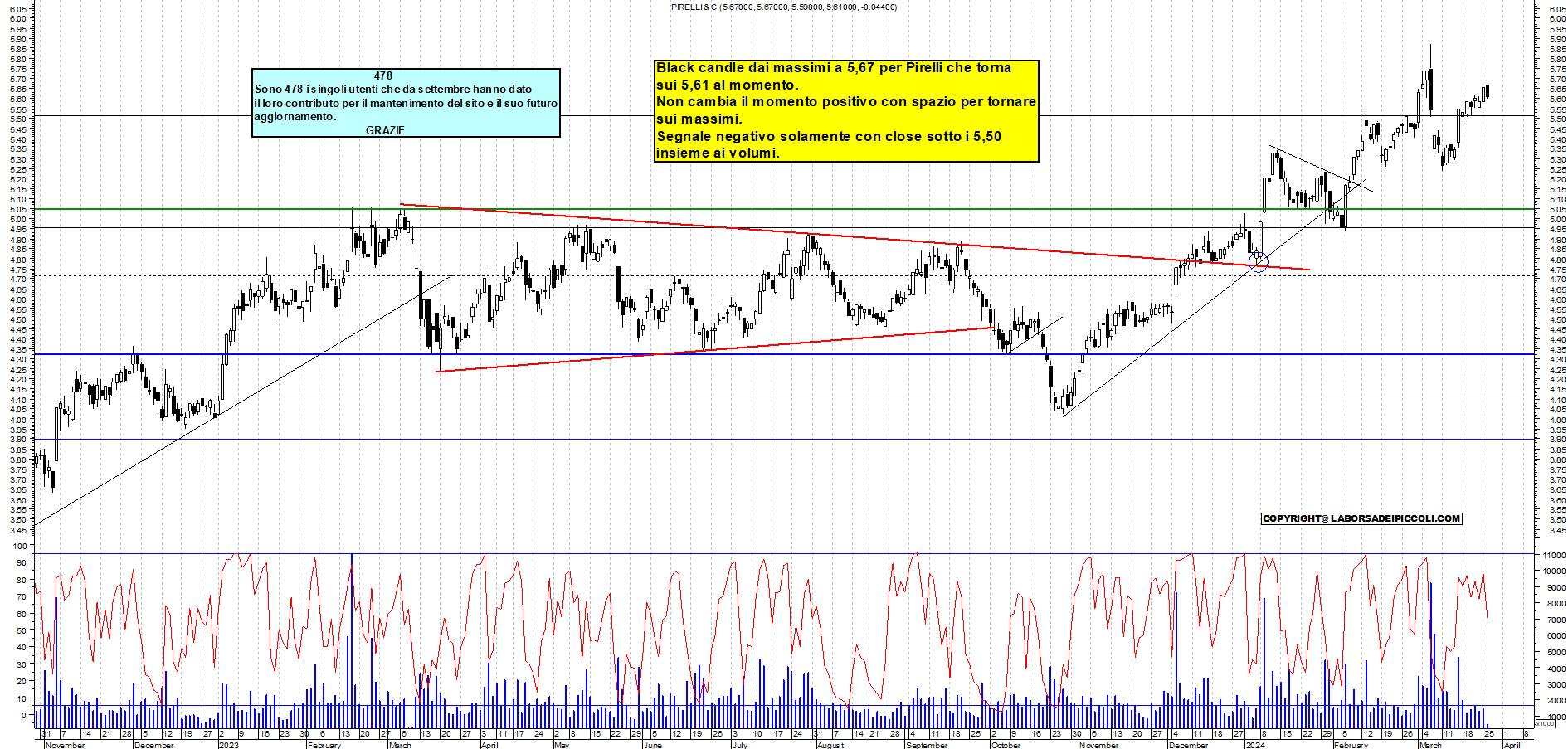Click the '100' oscillator scale label
Screen dimensions: 1568x749
point(20,546)
